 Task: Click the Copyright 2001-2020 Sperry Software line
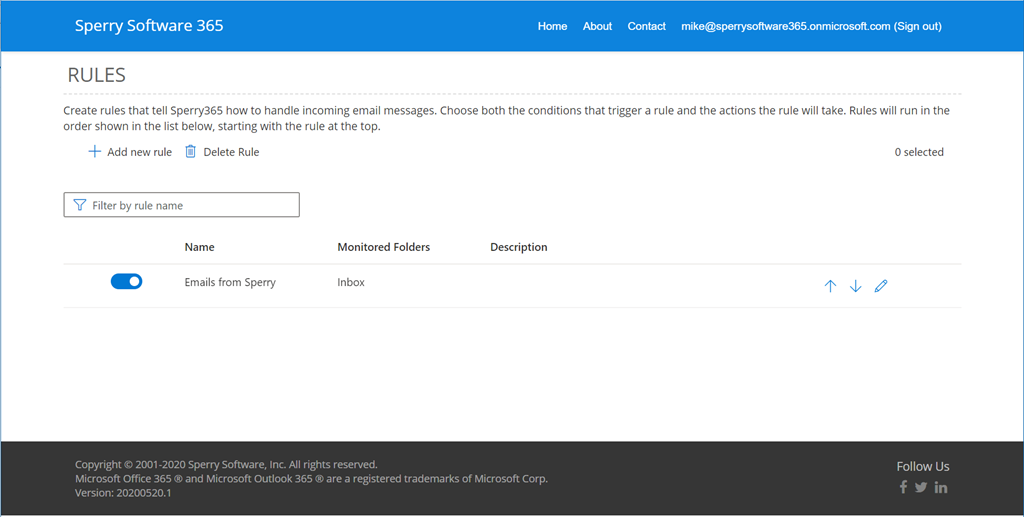point(226,465)
